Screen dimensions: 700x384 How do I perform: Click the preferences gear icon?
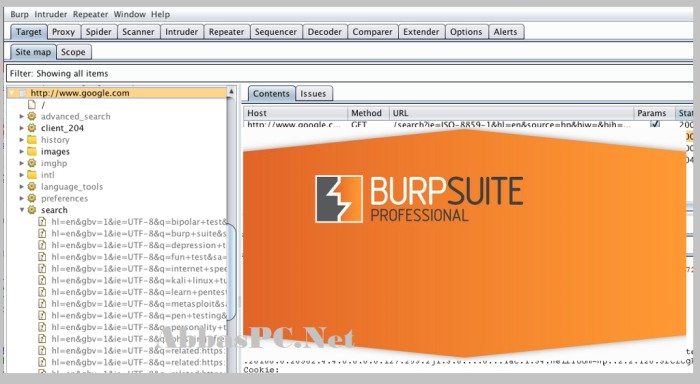click(x=32, y=198)
